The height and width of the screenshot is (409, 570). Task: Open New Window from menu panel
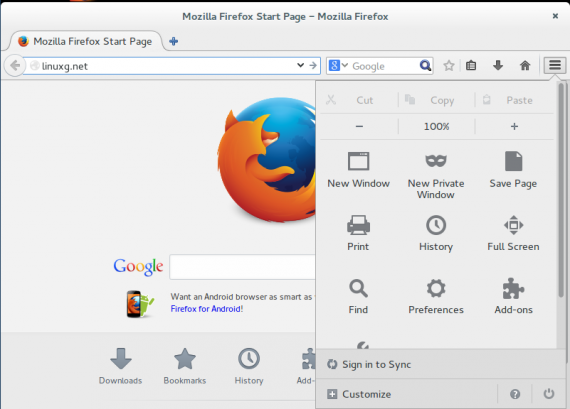[x=358, y=170]
